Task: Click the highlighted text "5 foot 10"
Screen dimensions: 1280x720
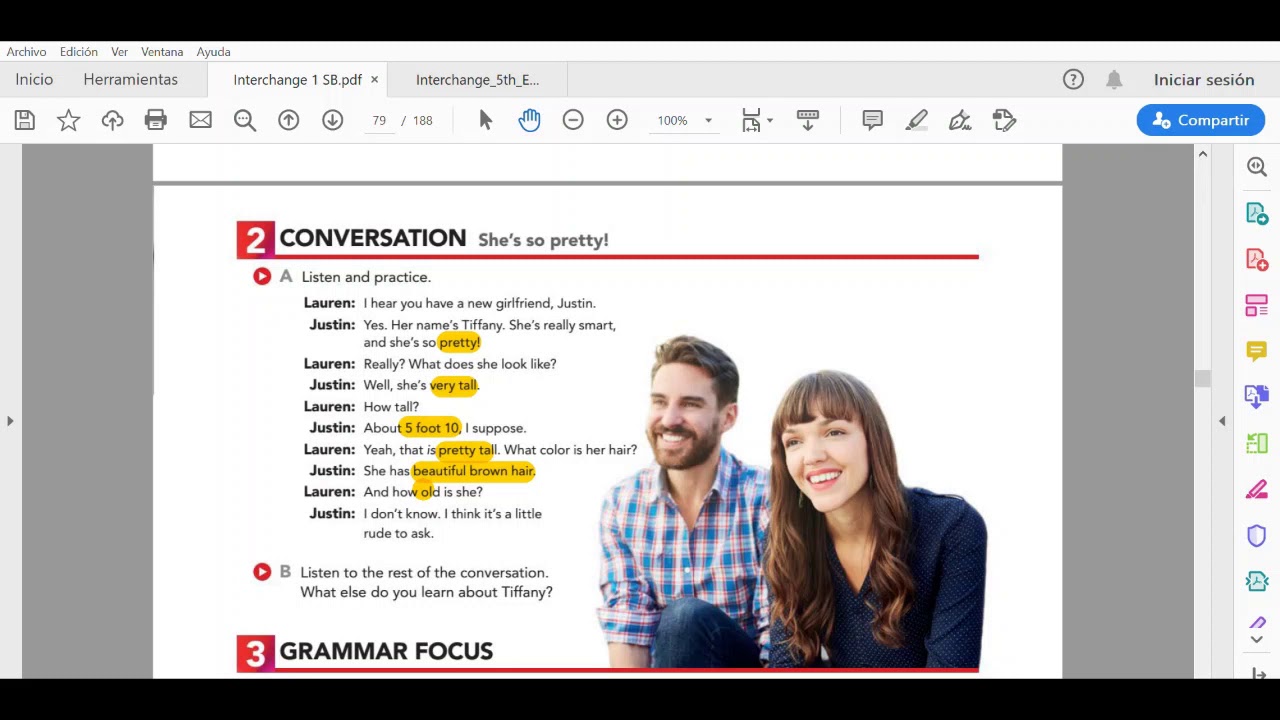Action: [431, 428]
